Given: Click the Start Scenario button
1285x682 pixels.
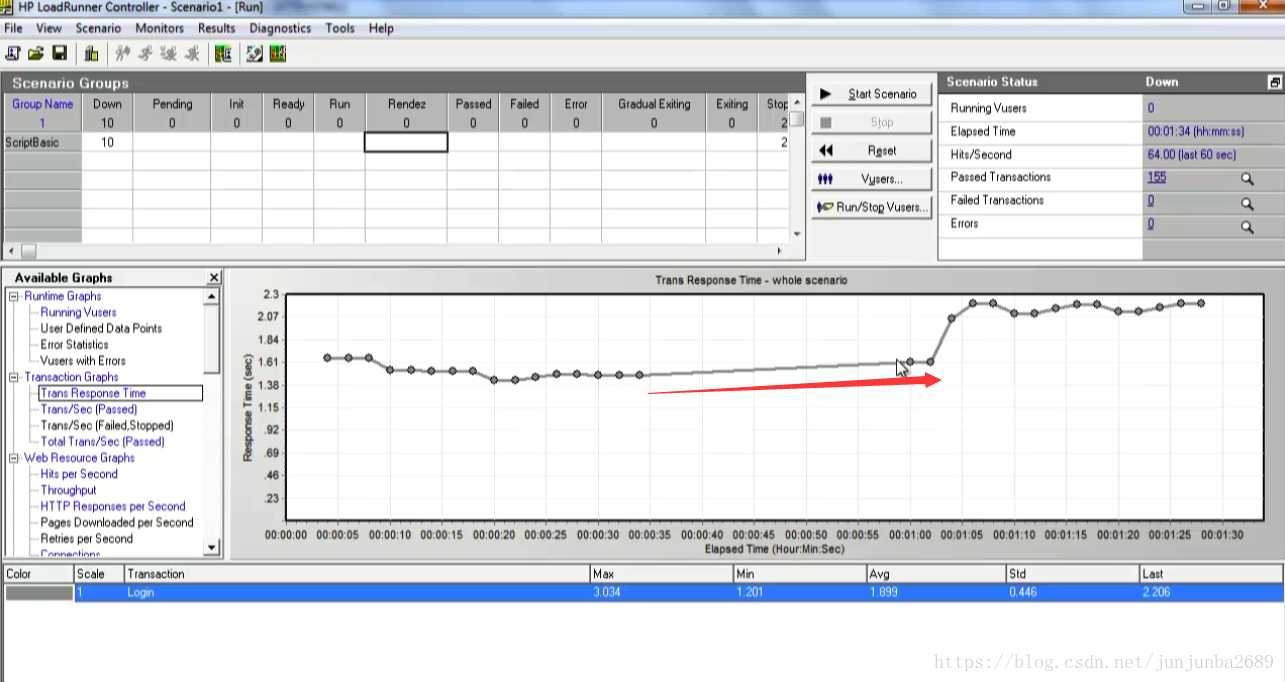Looking at the screenshot, I should (x=872, y=94).
